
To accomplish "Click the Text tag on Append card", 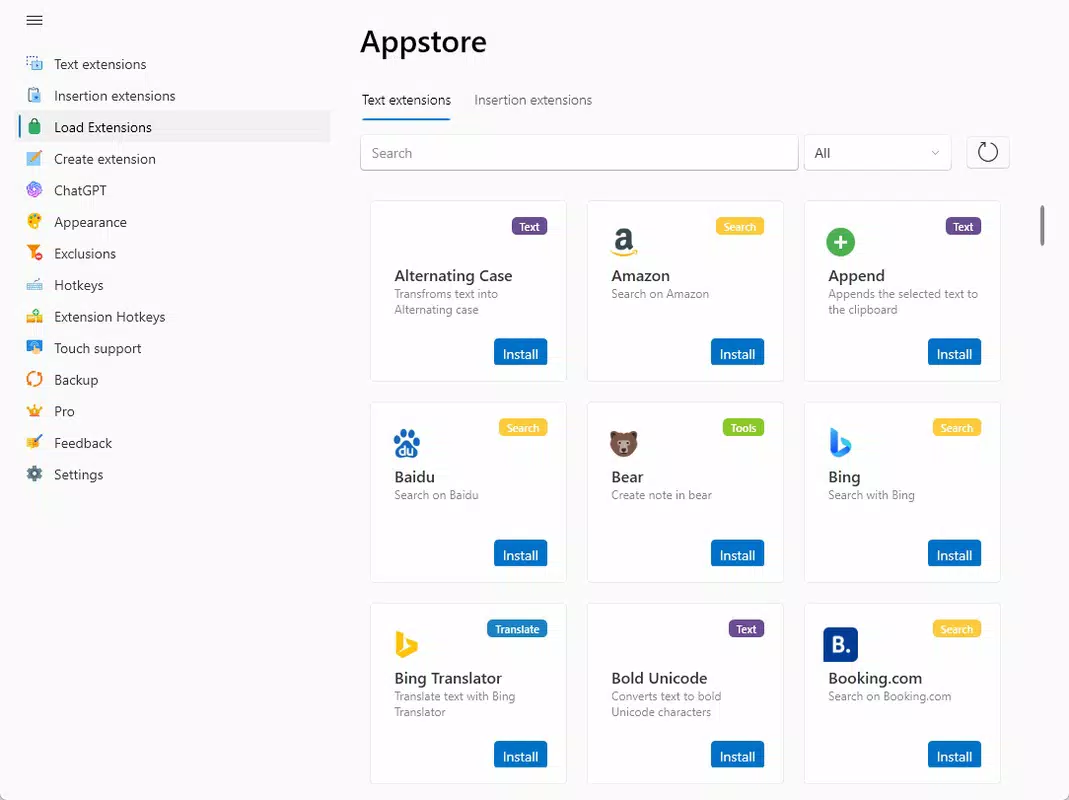I will pyautogui.click(x=963, y=226).
